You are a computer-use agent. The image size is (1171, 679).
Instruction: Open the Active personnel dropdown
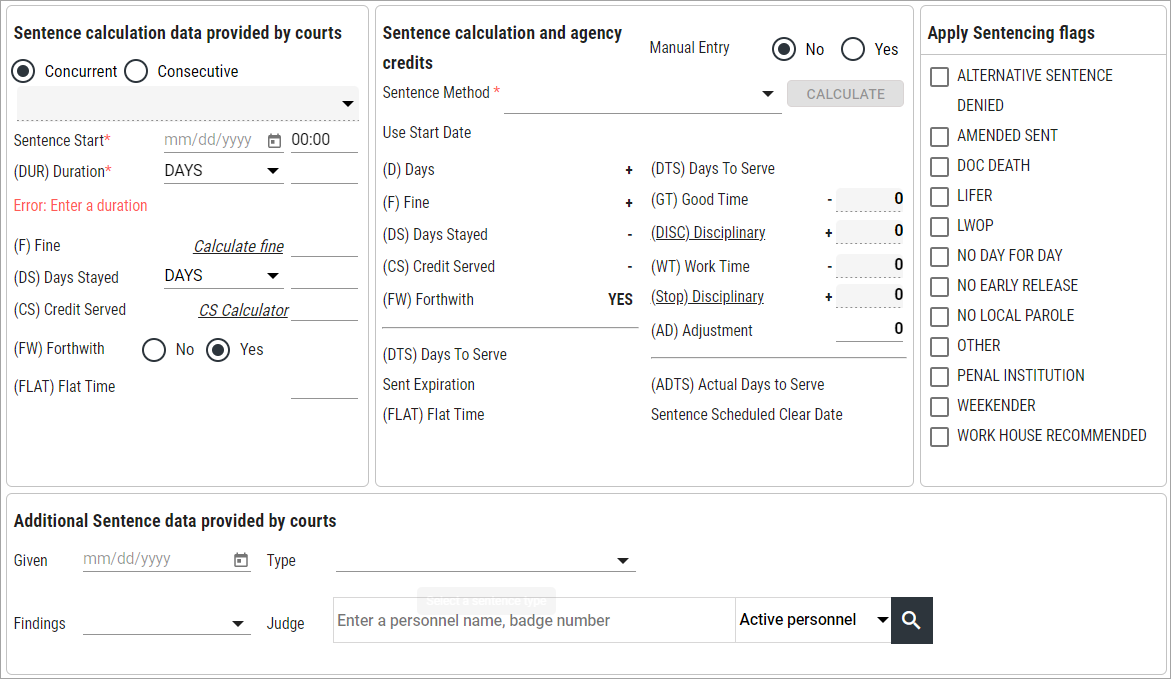pos(813,620)
